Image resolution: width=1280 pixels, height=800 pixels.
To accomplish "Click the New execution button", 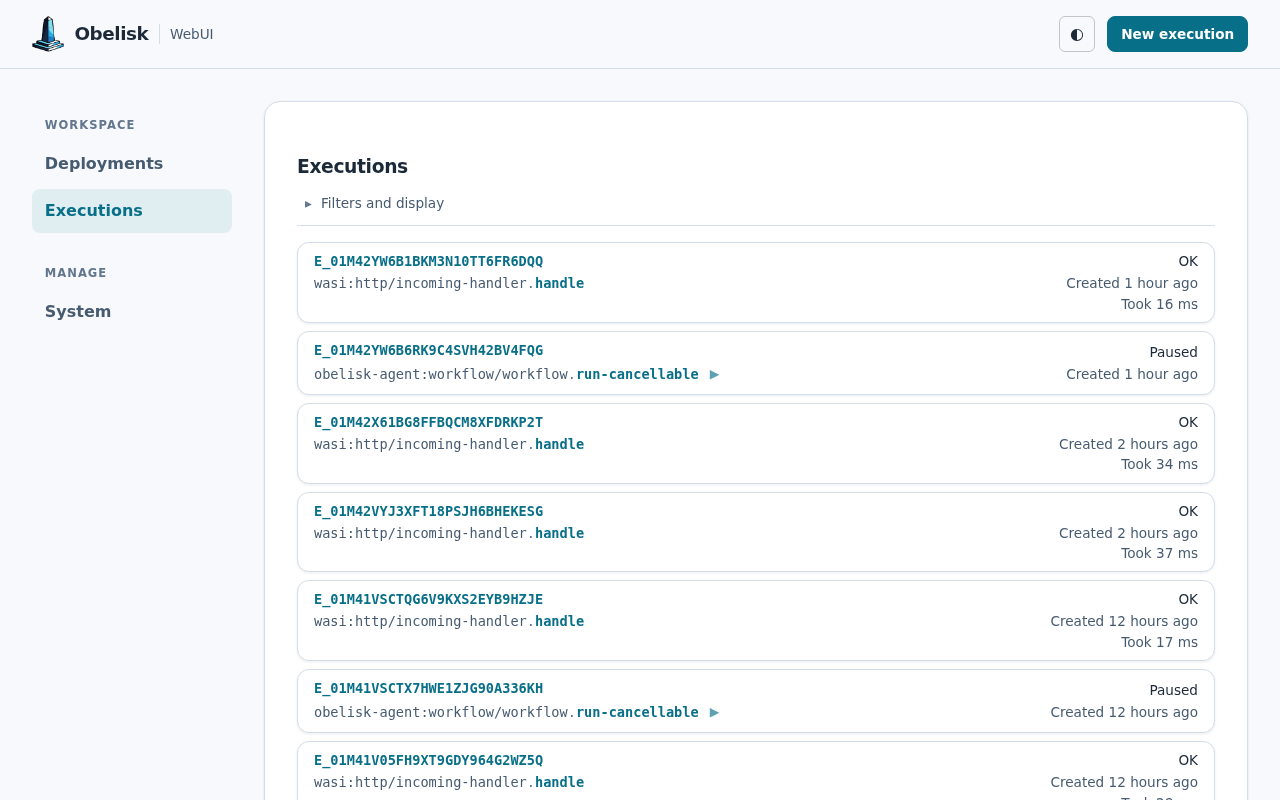I will pos(1177,34).
